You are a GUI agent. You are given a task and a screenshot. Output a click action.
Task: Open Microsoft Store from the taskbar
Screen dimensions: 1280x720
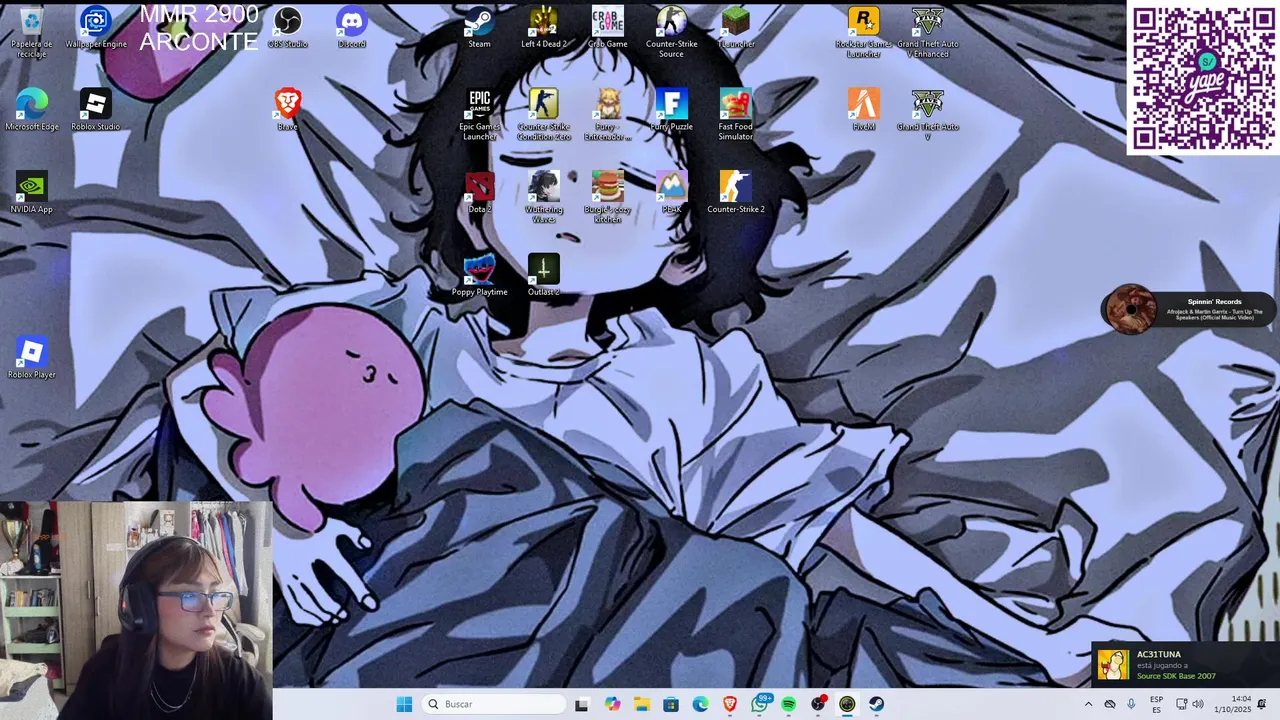(671, 704)
